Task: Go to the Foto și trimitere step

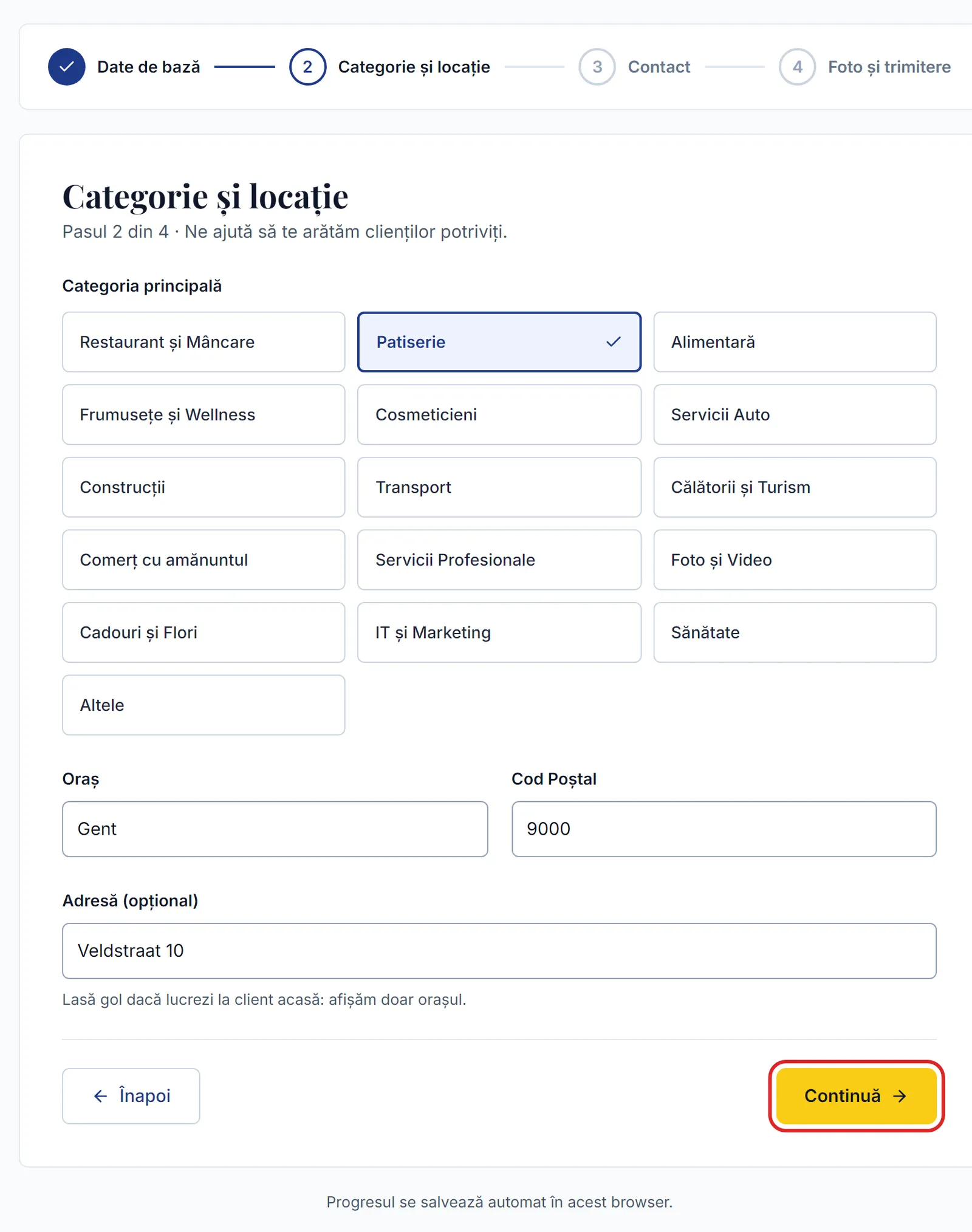Action: pos(889,67)
